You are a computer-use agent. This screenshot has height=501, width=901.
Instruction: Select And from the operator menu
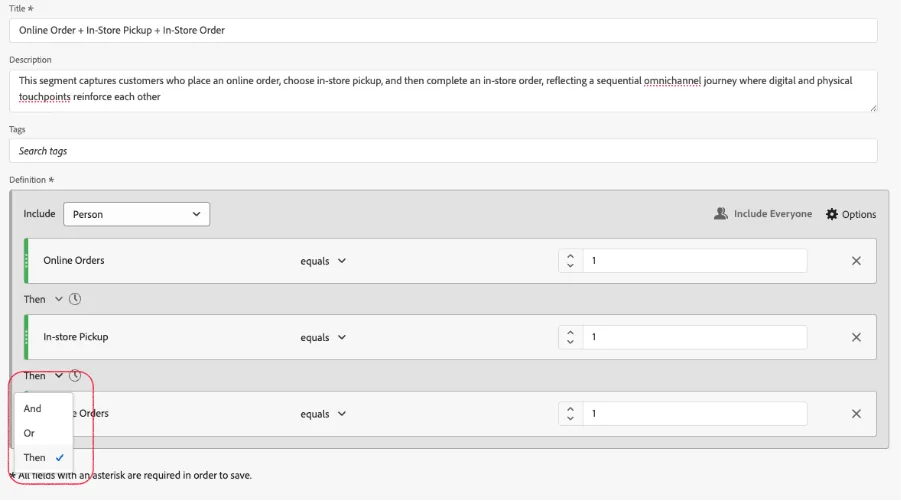coord(44,408)
